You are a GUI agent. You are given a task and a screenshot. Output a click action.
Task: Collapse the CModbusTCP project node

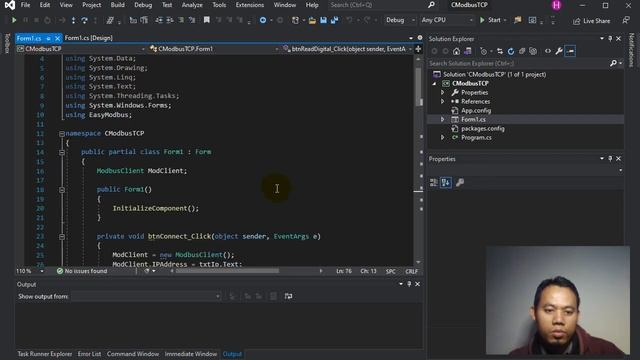434,84
